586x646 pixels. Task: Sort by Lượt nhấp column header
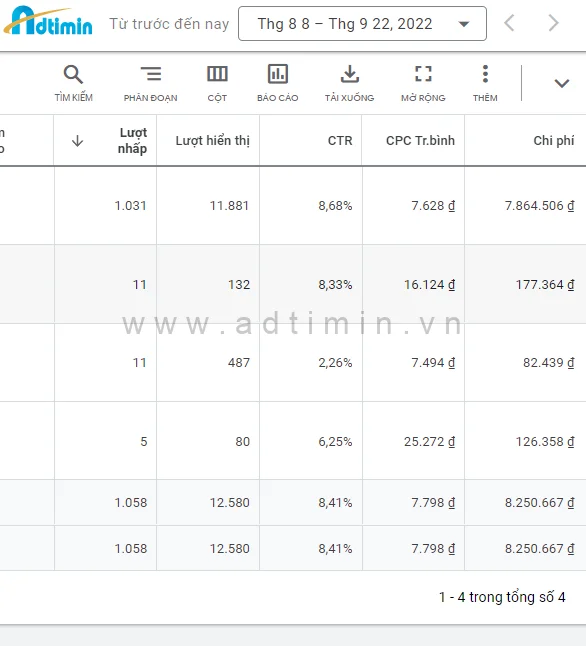click(x=132, y=140)
